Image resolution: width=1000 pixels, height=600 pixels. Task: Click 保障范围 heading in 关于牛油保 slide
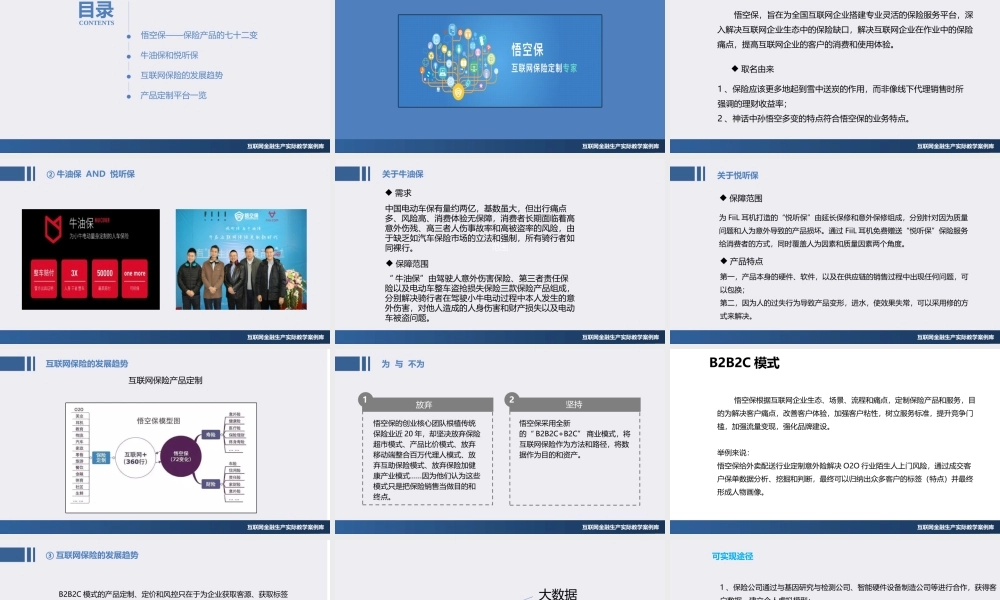click(x=407, y=263)
